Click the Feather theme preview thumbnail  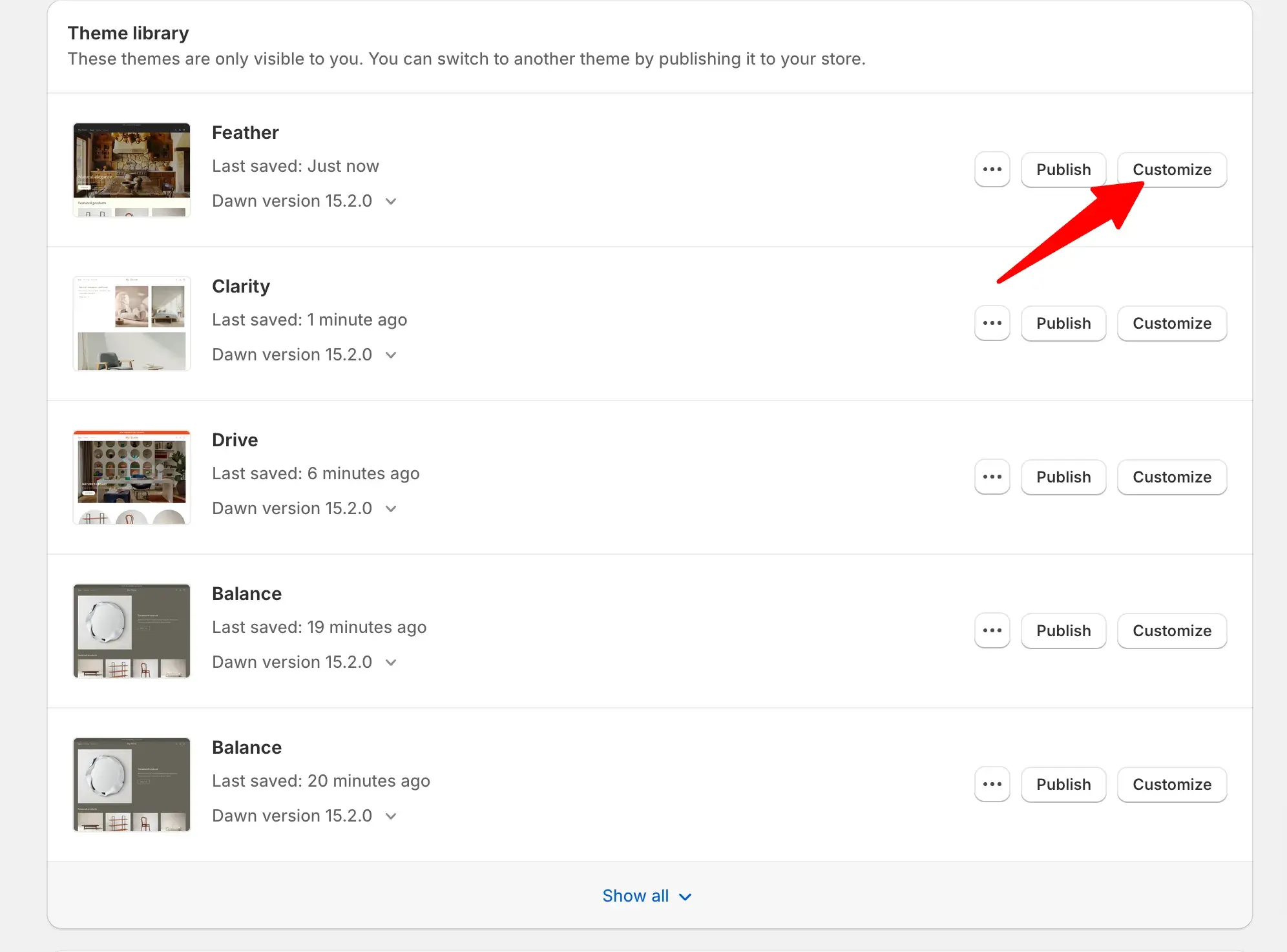coord(132,169)
